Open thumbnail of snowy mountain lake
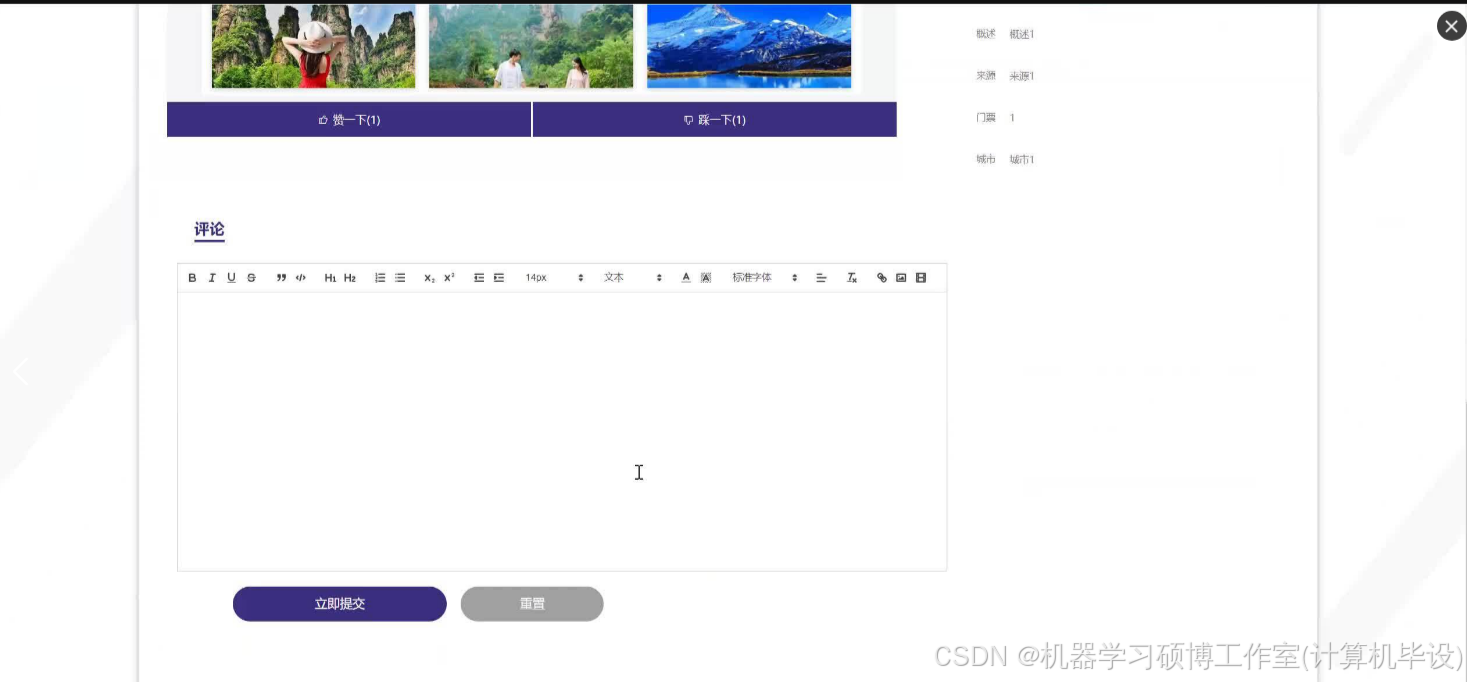The width and height of the screenshot is (1467, 682). click(x=749, y=46)
